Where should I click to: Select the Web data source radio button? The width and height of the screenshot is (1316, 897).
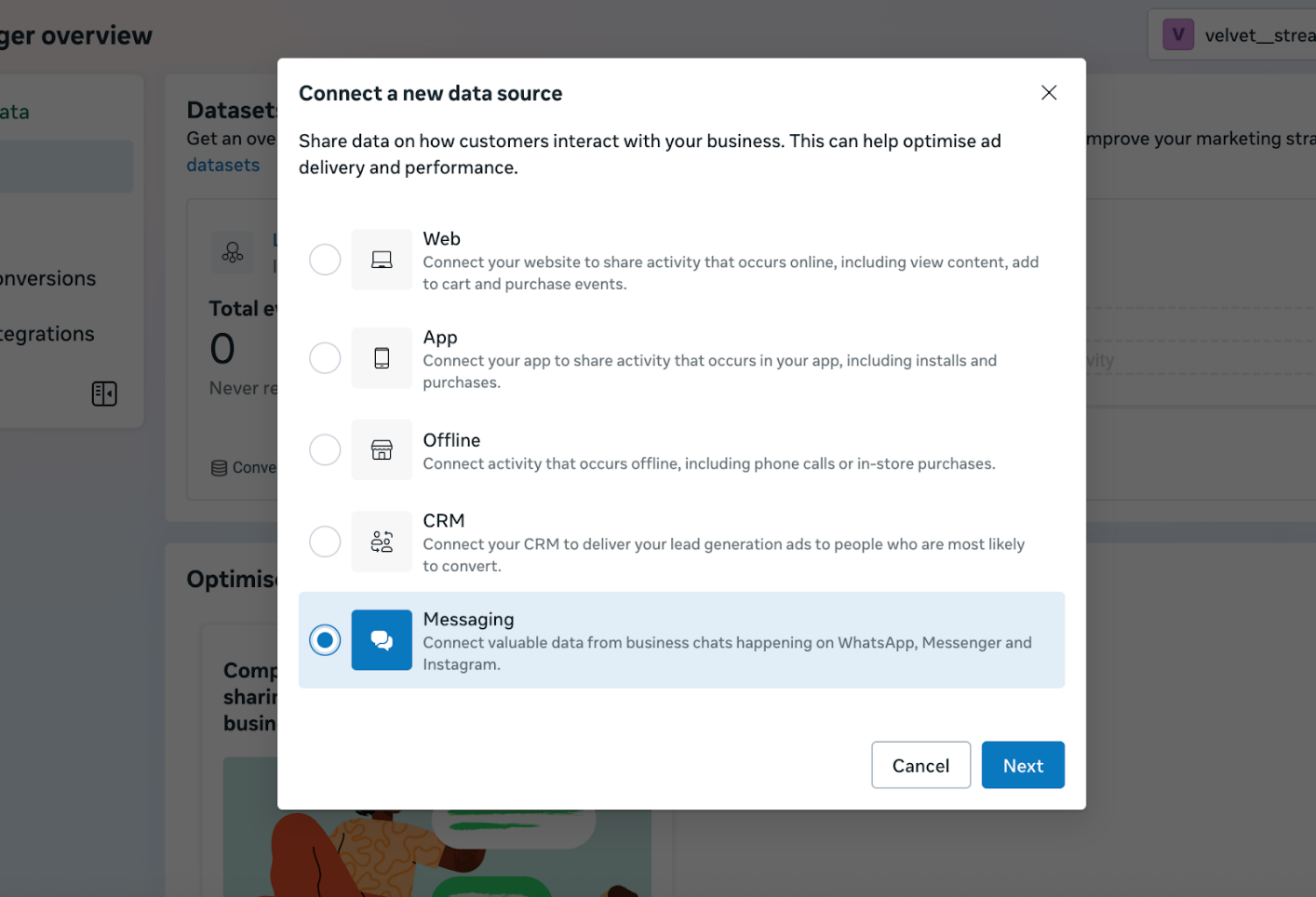325,259
